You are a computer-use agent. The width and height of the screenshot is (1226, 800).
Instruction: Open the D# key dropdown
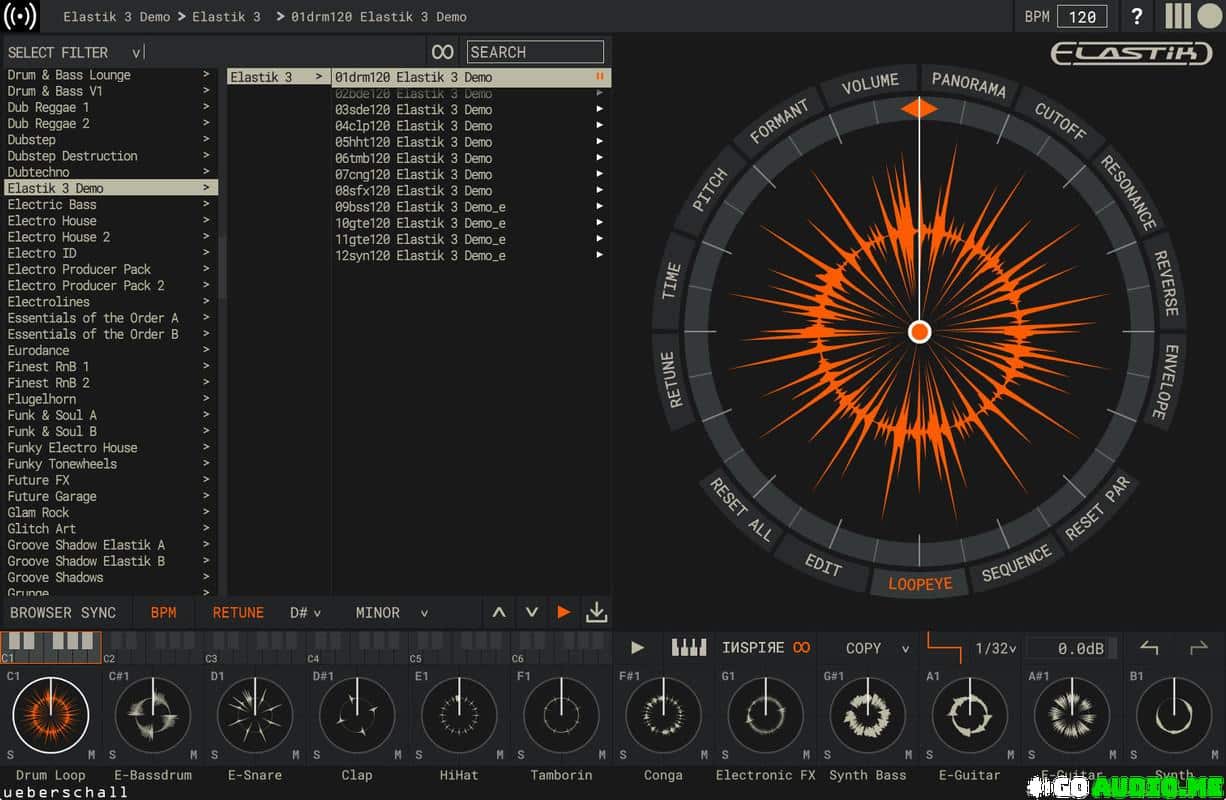point(305,612)
